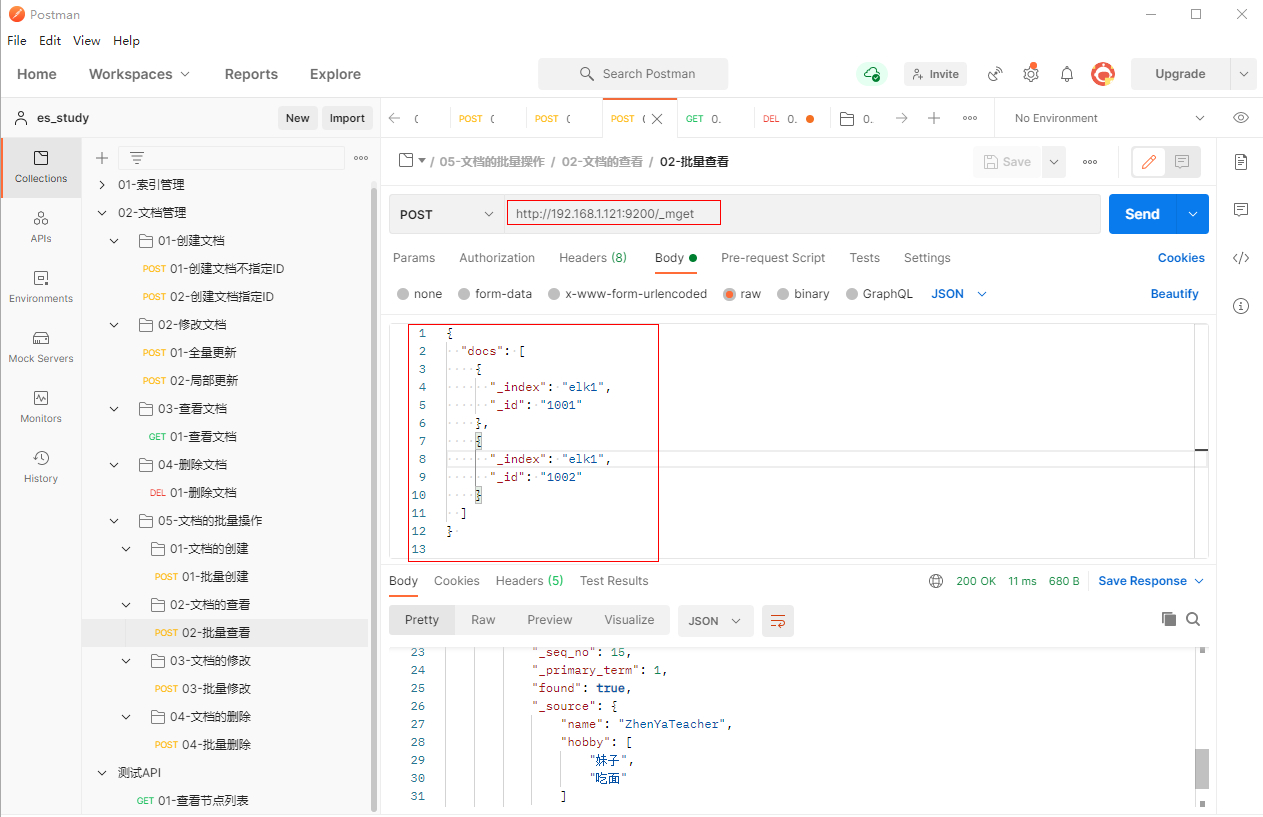Open the code snippet icon in right sidebar
The image size is (1263, 817).
(x=1241, y=258)
